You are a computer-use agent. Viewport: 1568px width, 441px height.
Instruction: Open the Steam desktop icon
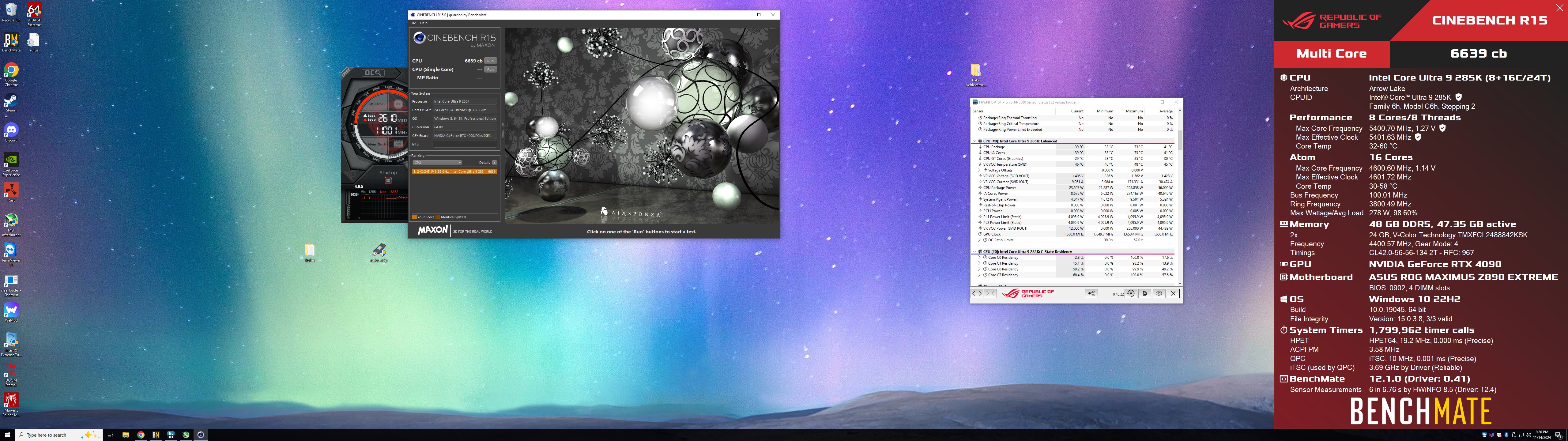tap(11, 102)
